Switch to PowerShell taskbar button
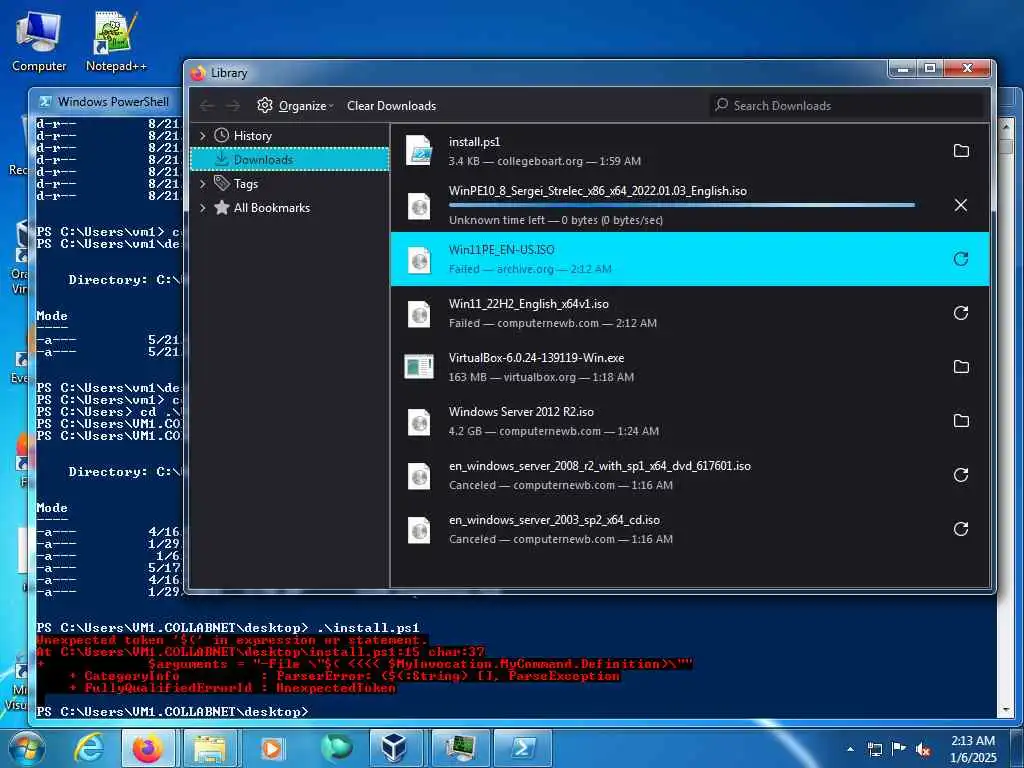This screenshot has height=768, width=1024. (522, 748)
